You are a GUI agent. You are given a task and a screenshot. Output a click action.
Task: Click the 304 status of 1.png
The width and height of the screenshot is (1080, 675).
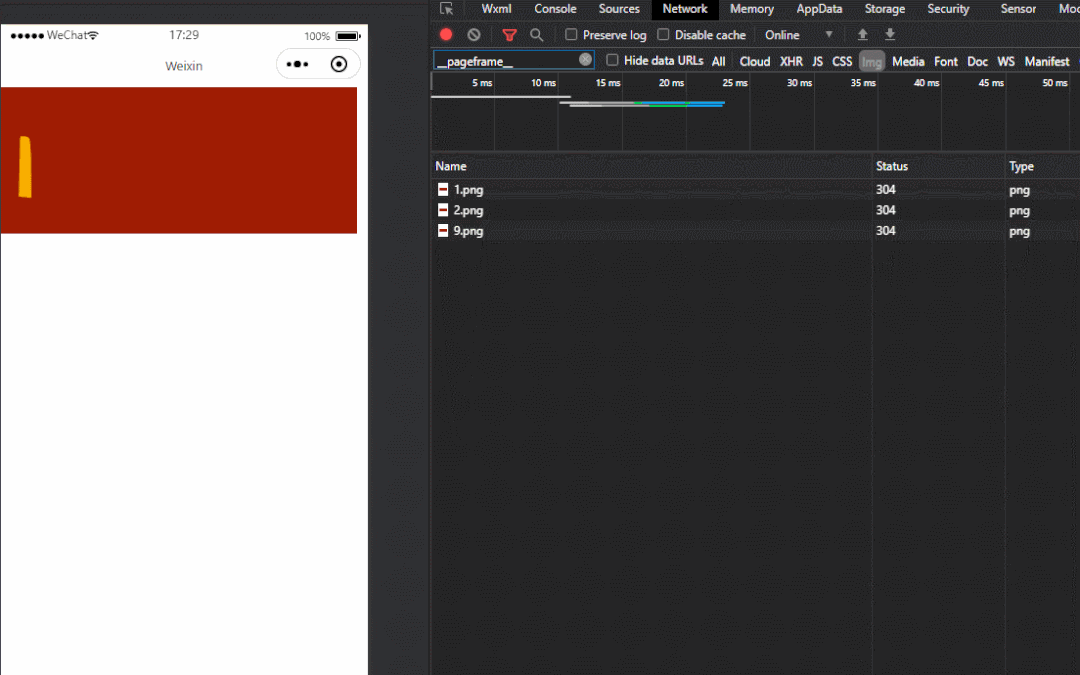[886, 189]
